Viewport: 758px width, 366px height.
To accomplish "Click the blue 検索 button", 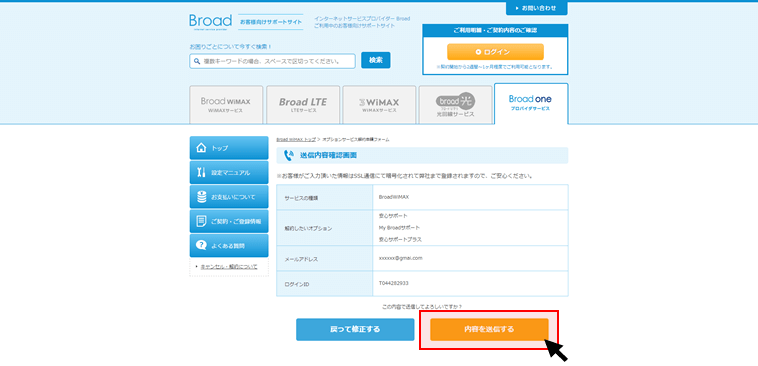I will pos(376,60).
